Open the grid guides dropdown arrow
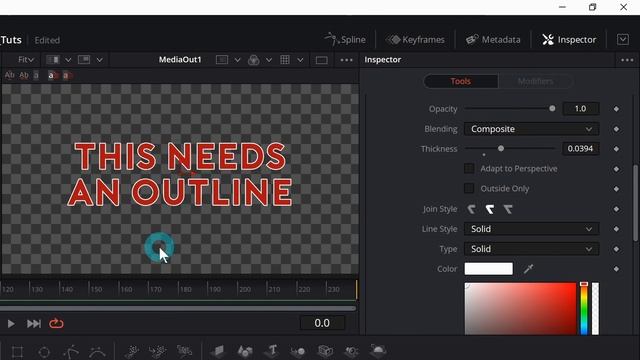 (300, 60)
